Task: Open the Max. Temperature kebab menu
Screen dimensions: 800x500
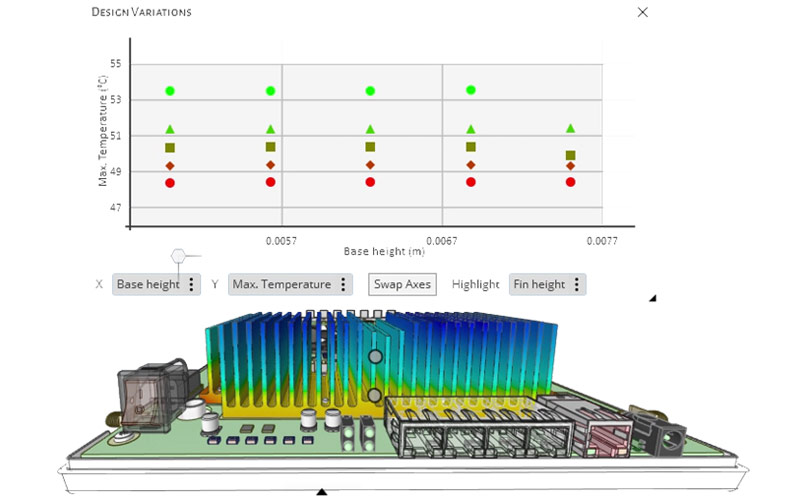Action: pyautogui.click(x=343, y=285)
